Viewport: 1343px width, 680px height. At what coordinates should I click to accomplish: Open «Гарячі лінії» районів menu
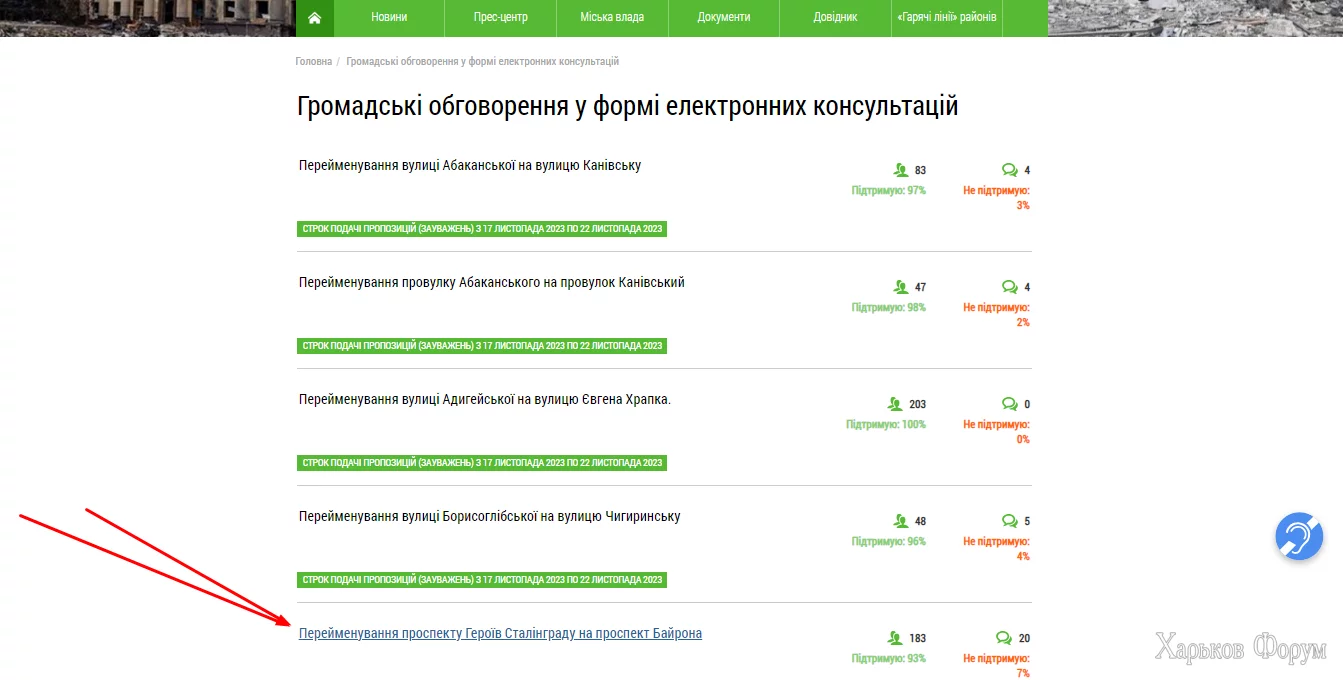947,17
